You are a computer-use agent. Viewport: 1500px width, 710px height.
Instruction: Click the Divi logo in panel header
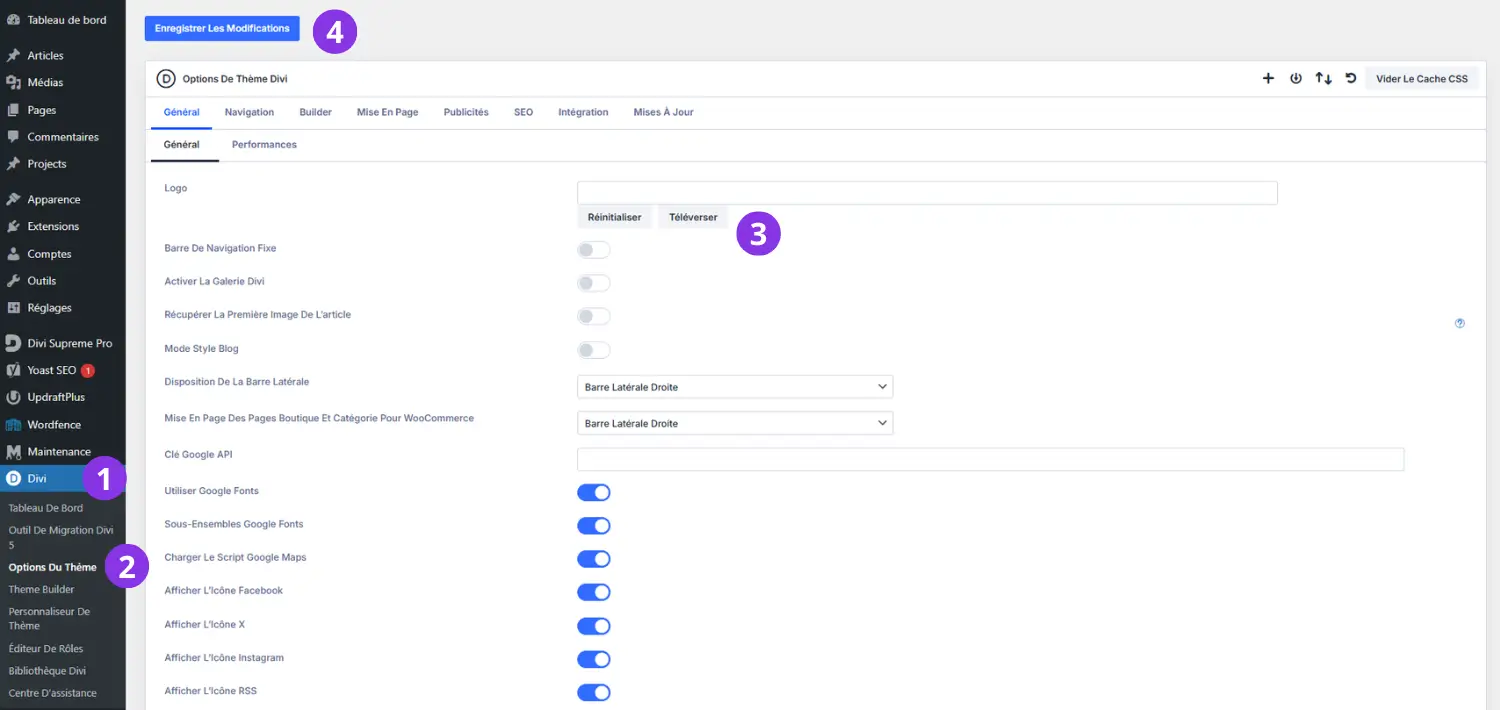166,78
